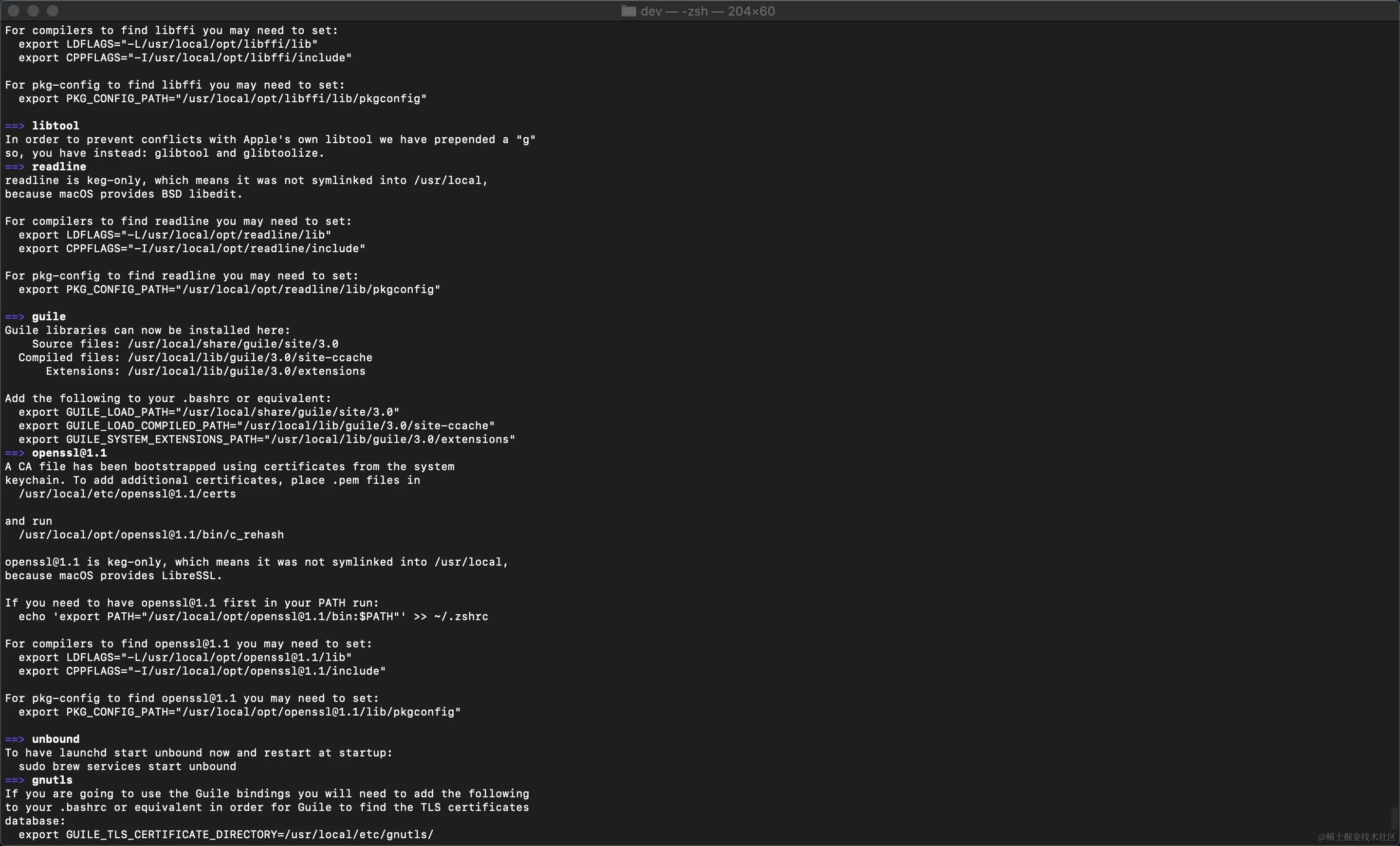The image size is (1400, 846).
Task: Click the readline CPPFLAGS export line
Action: [192, 248]
